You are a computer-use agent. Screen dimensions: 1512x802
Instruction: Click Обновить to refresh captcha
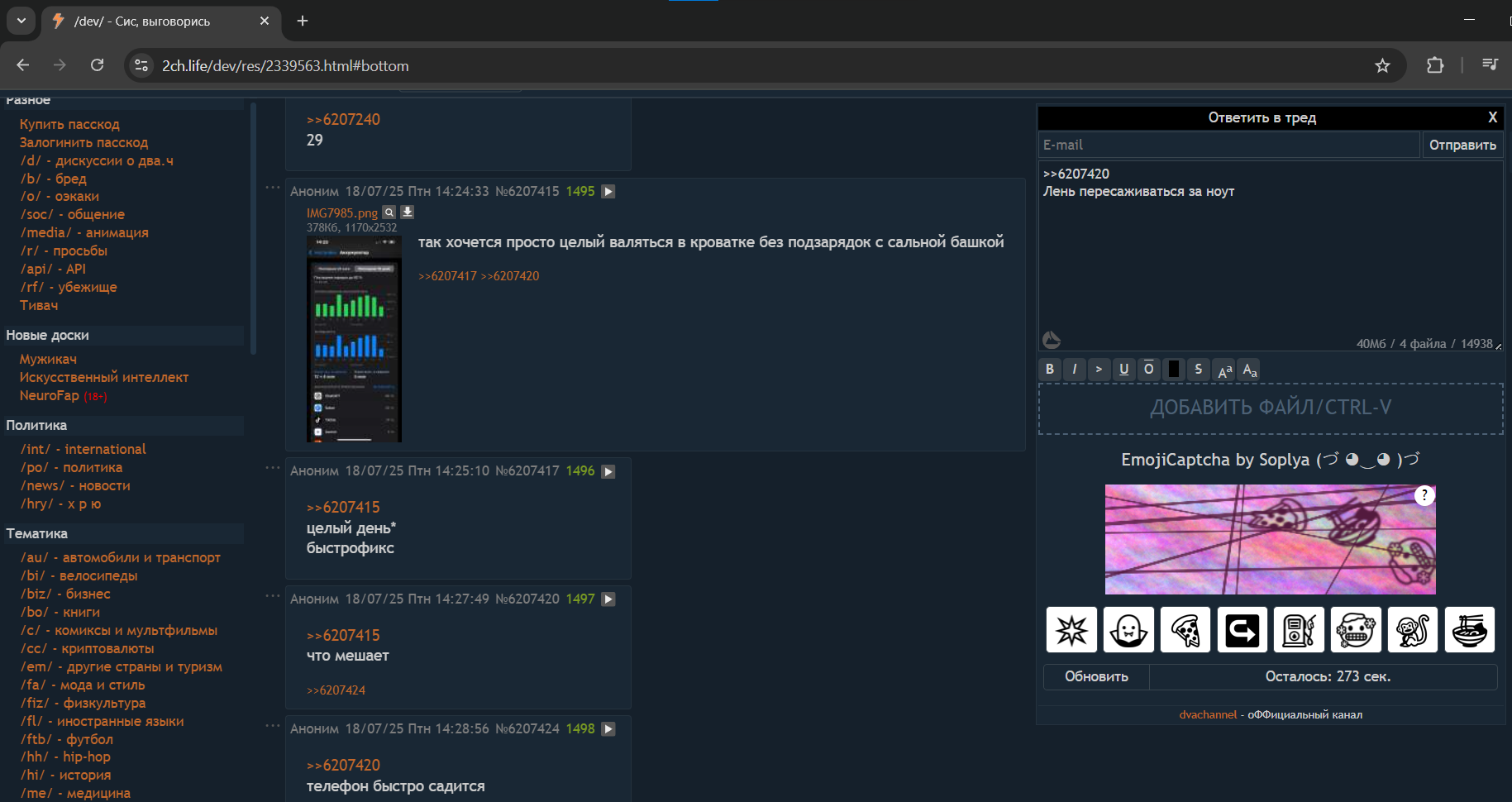[1096, 676]
